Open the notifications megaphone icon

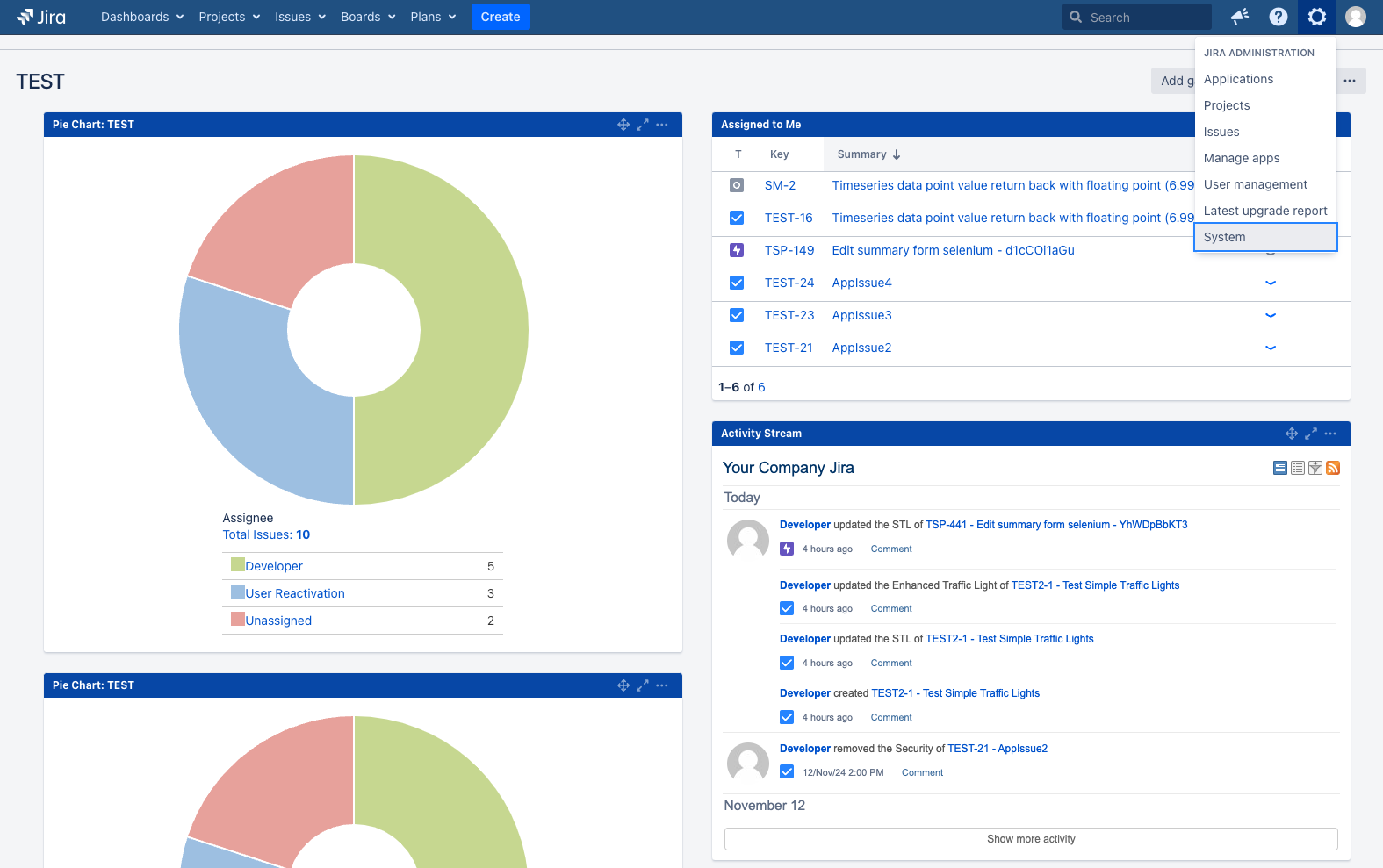(1239, 17)
